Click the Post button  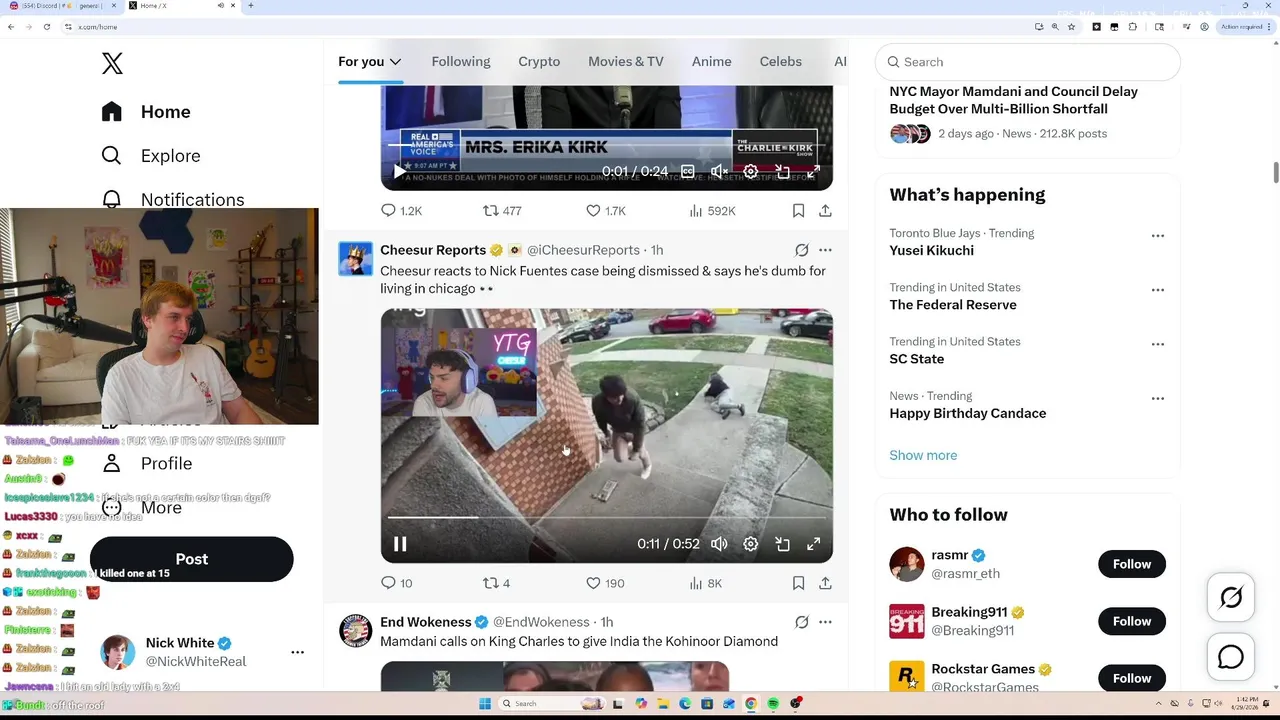(x=192, y=559)
